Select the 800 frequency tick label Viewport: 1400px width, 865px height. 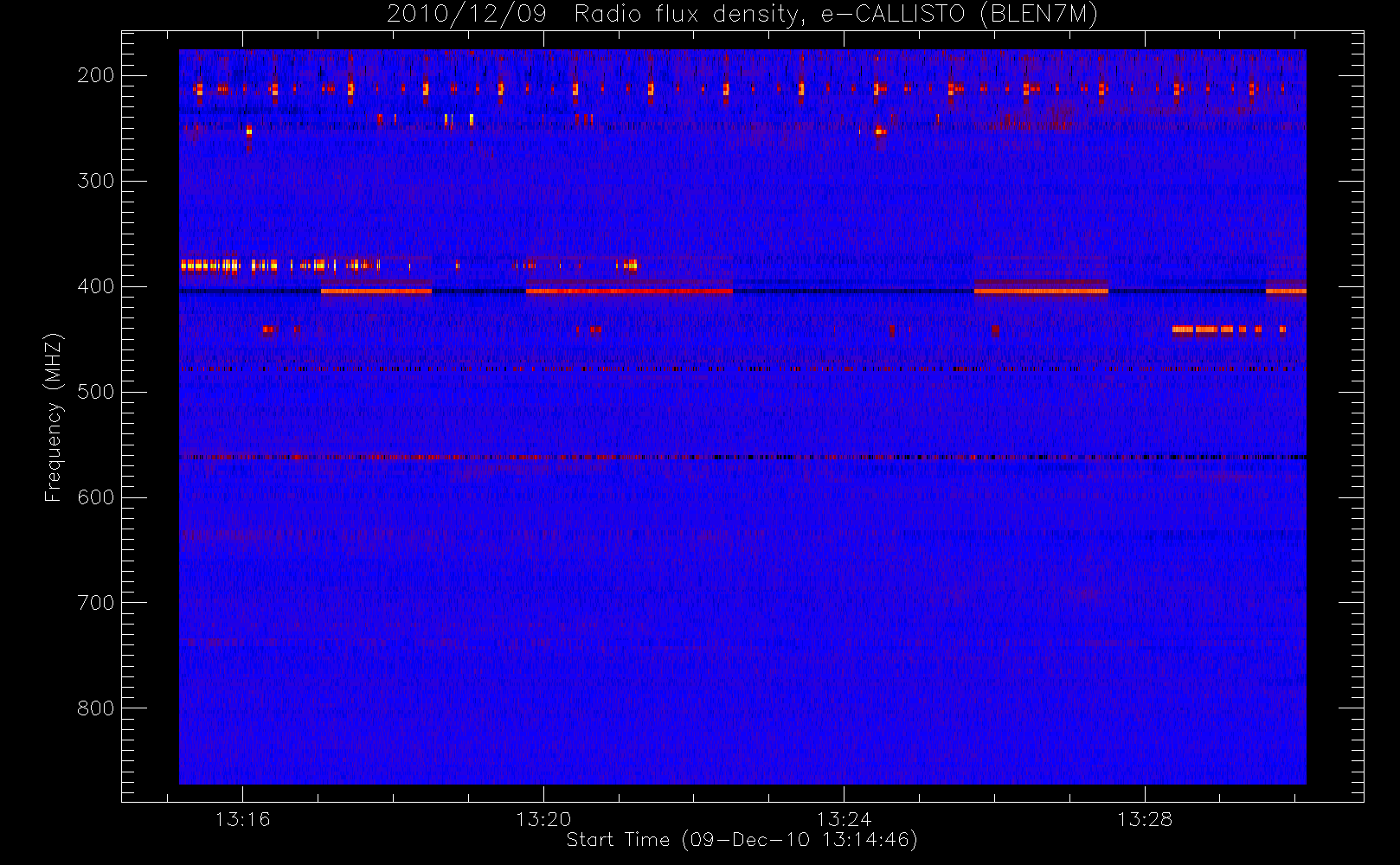point(95,708)
